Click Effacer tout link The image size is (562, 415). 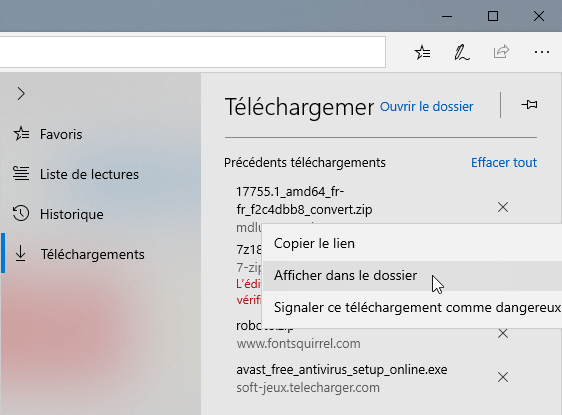click(504, 162)
